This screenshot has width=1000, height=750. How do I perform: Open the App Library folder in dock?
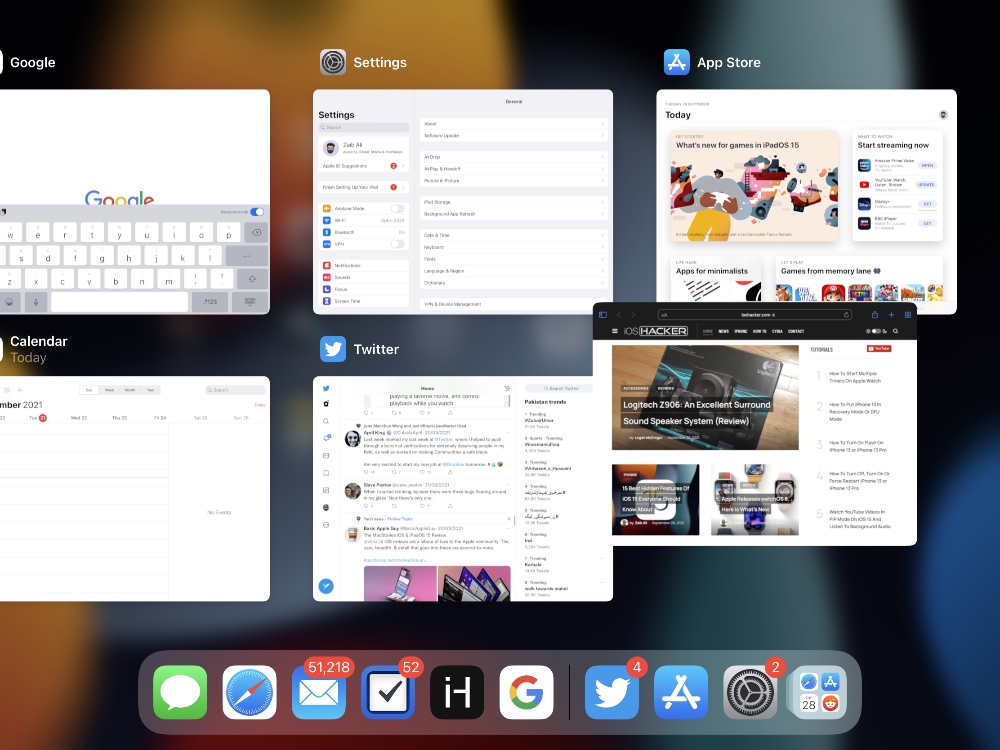point(820,692)
